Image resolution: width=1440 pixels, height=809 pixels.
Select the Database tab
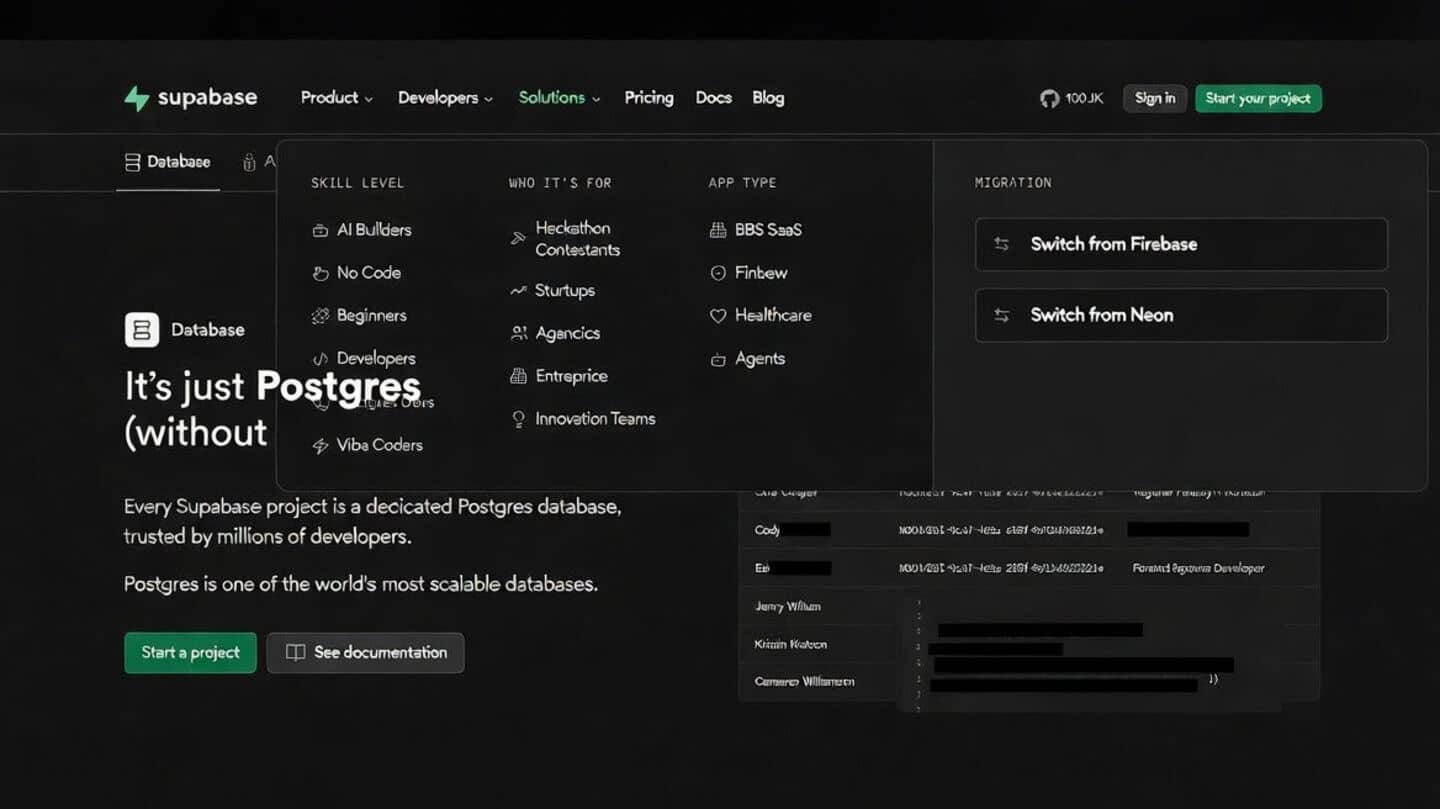168,162
